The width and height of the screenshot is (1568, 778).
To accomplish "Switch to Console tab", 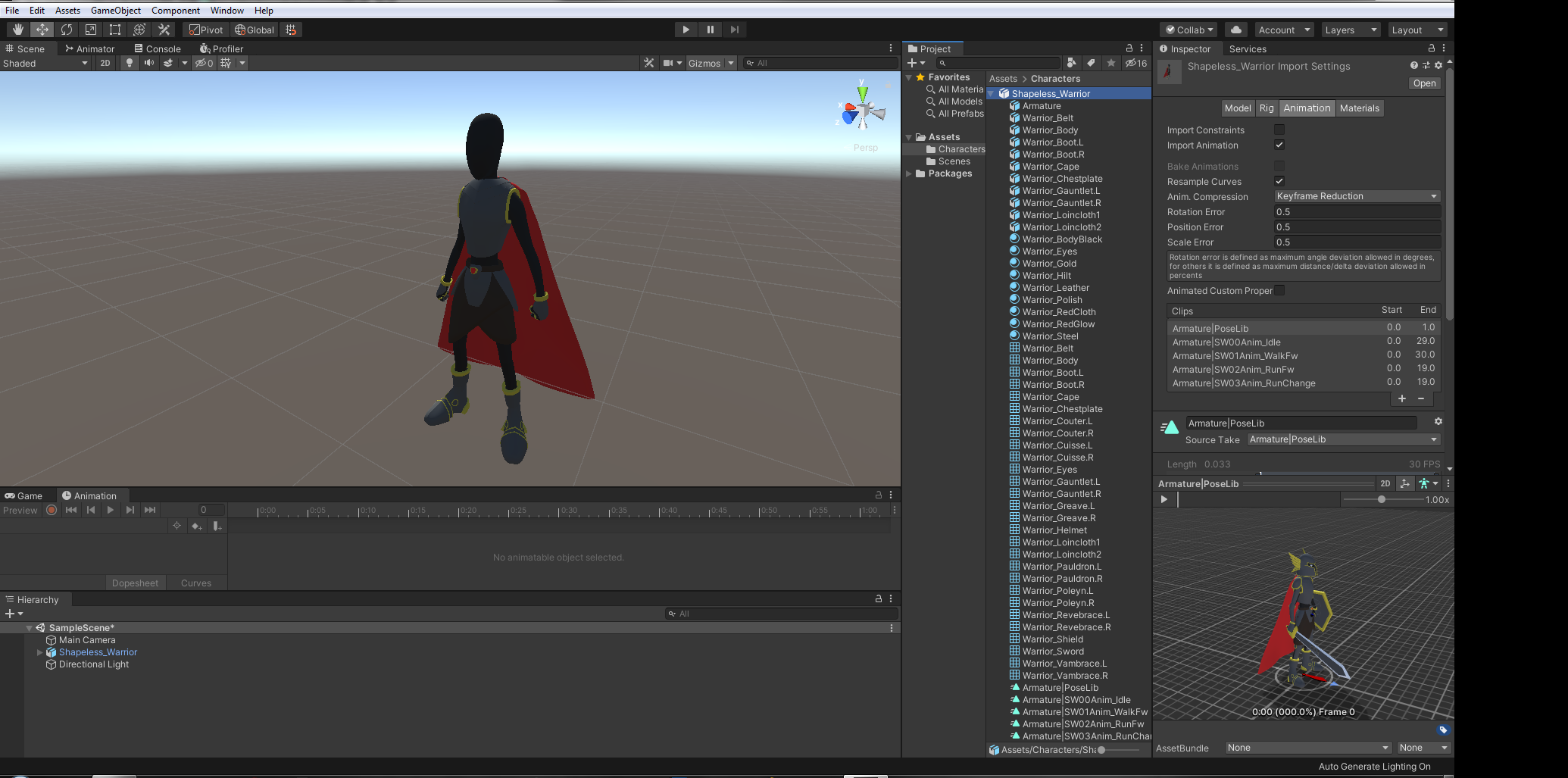I will (158, 48).
